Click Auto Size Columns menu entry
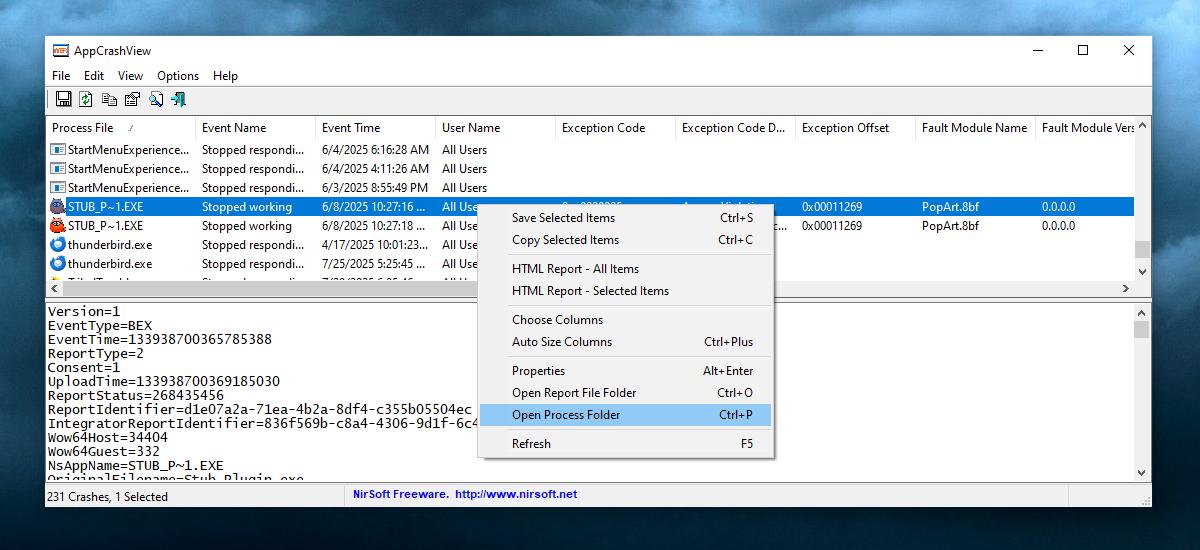Image resolution: width=1200 pixels, height=550 pixels. 561,342
